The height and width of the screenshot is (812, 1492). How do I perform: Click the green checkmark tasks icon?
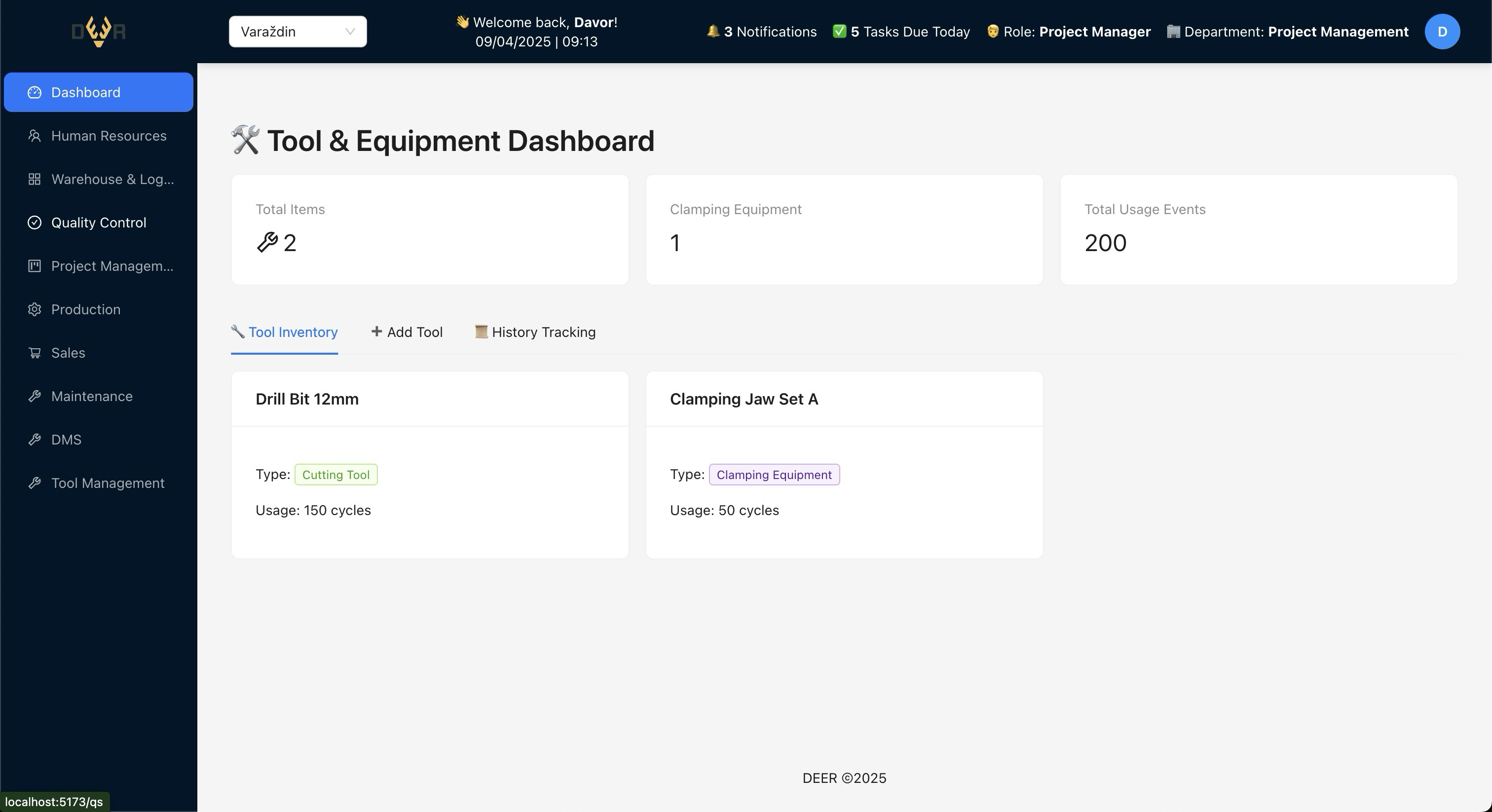coord(839,31)
